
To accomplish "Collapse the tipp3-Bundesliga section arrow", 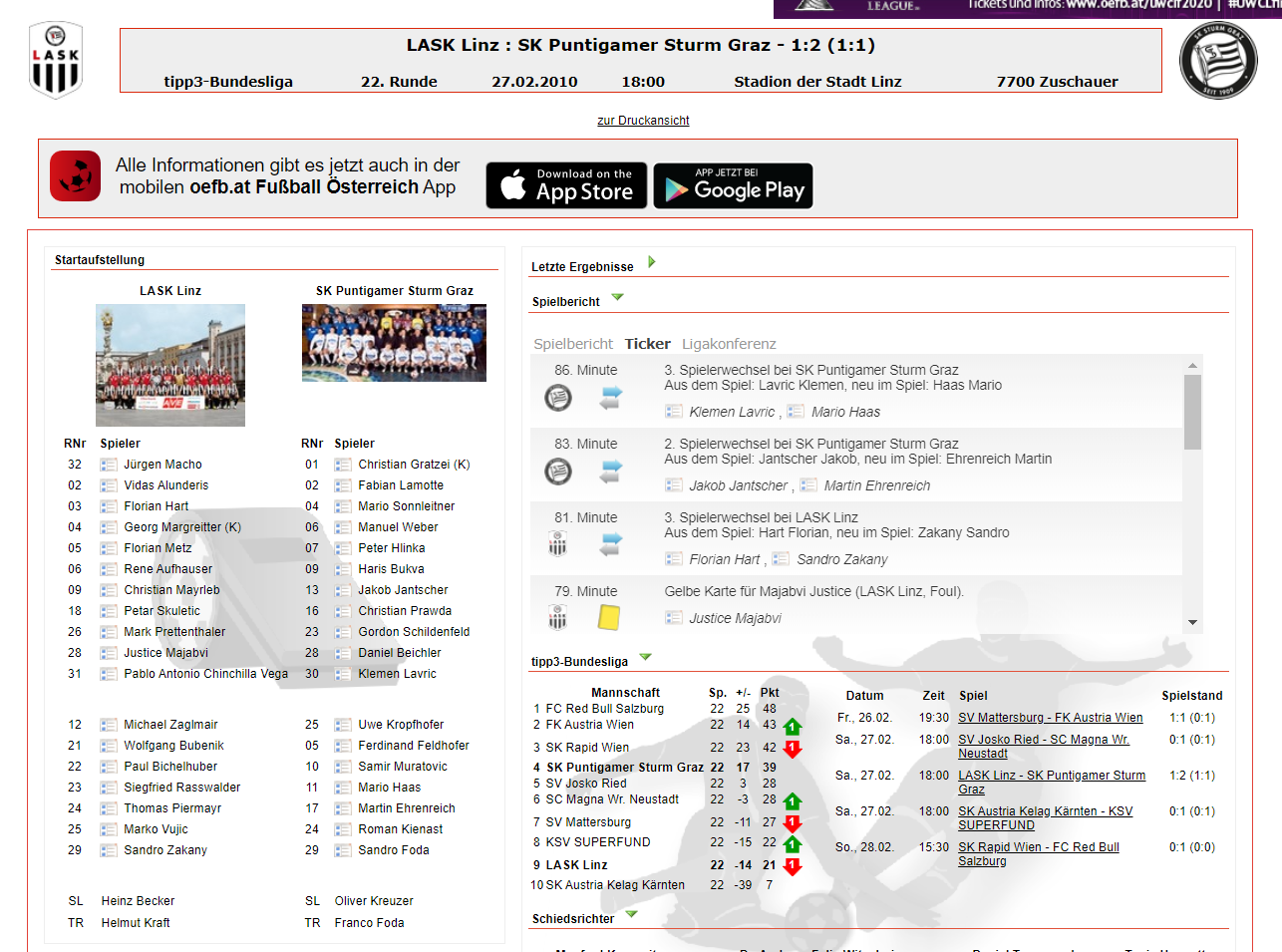I will point(645,657).
